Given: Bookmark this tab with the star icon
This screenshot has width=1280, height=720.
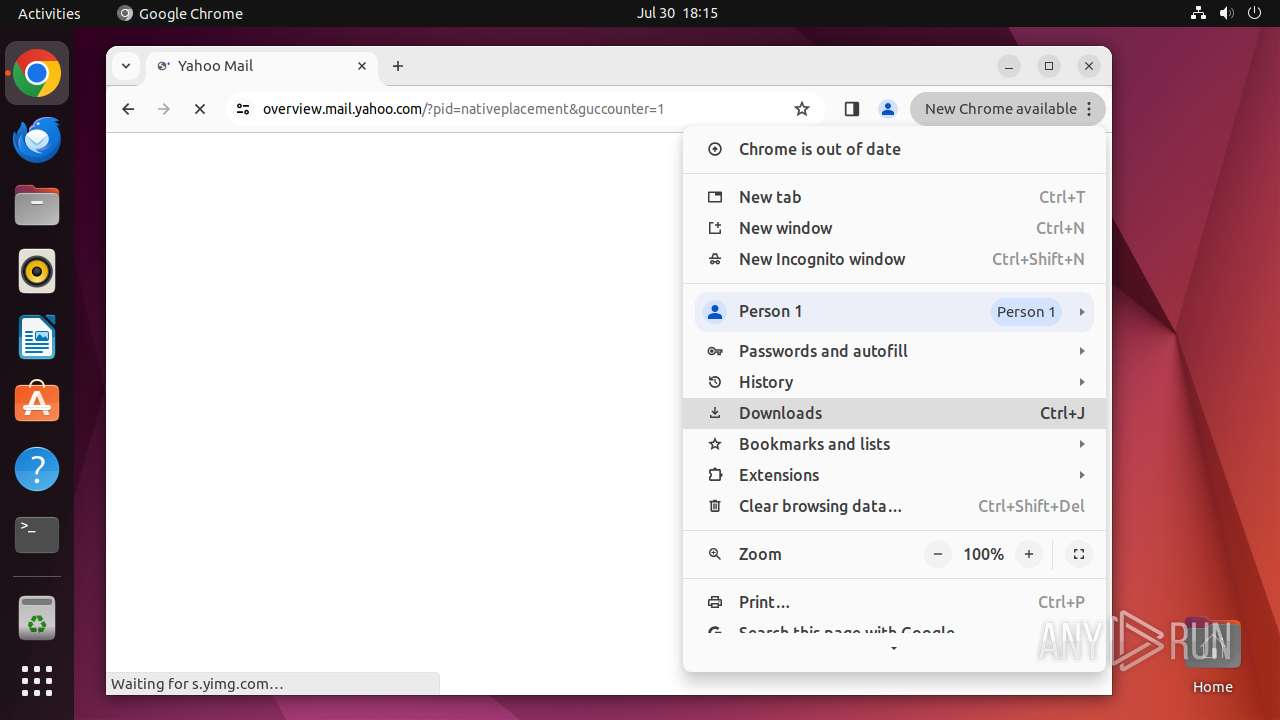Looking at the screenshot, I should (802, 109).
